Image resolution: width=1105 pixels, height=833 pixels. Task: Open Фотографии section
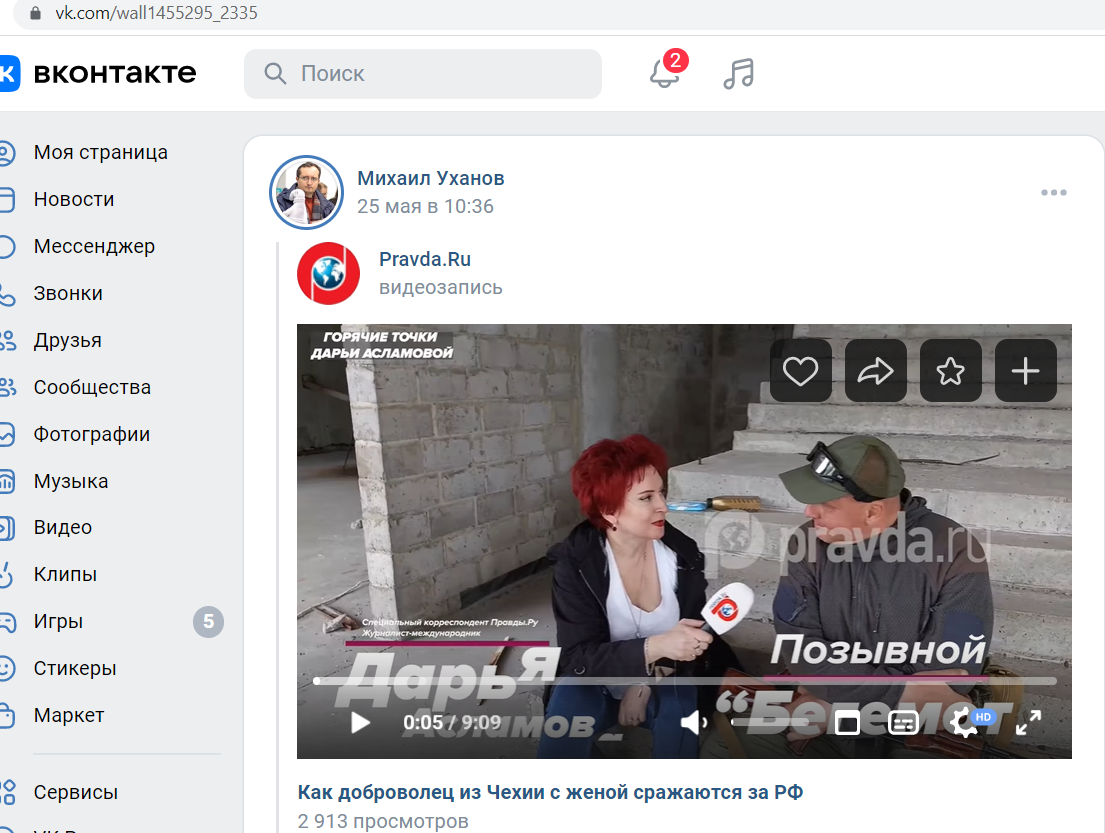click(92, 434)
